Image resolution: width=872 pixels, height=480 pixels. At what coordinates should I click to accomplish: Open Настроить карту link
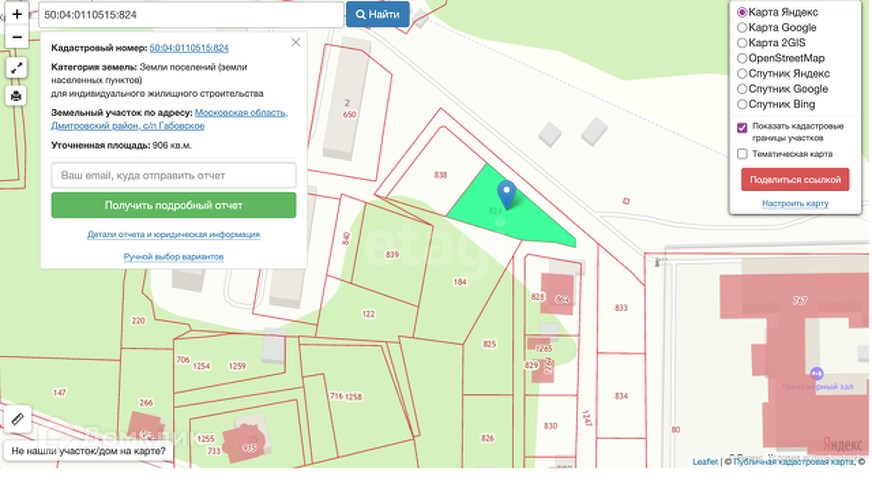(x=795, y=204)
